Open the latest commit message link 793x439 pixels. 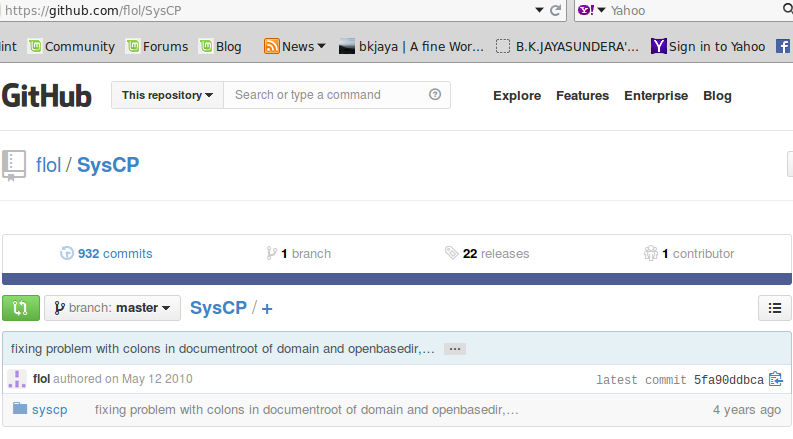point(223,349)
